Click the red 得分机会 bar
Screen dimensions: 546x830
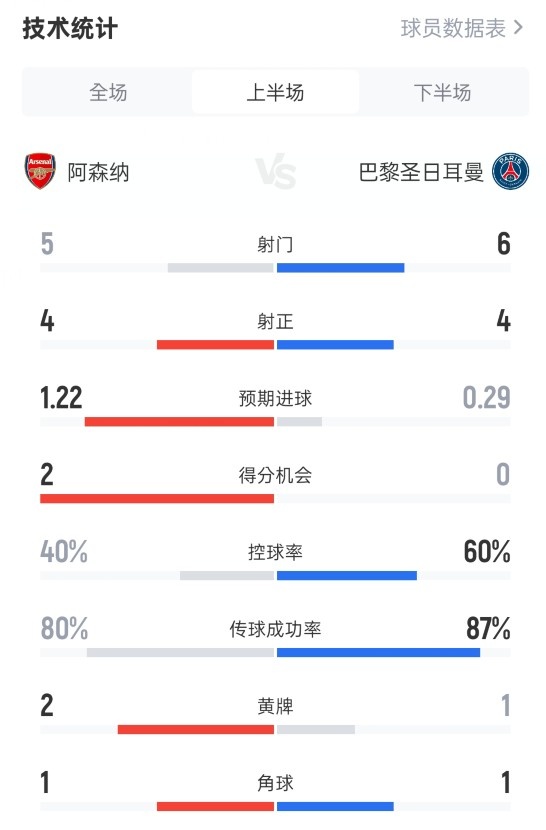point(157,499)
